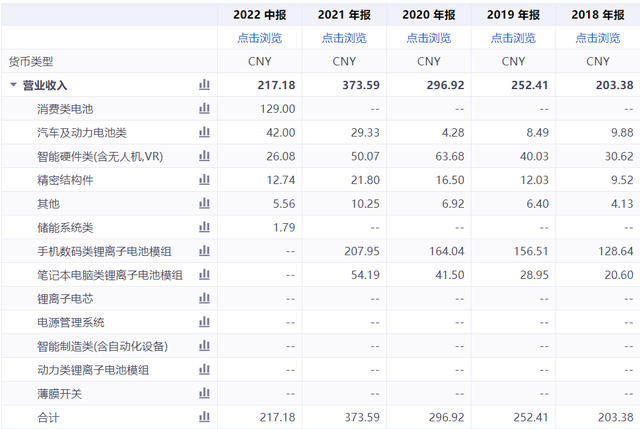Click the chart icon next to 精密结构件
The image size is (640, 429).
pyautogui.click(x=204, y=180)
